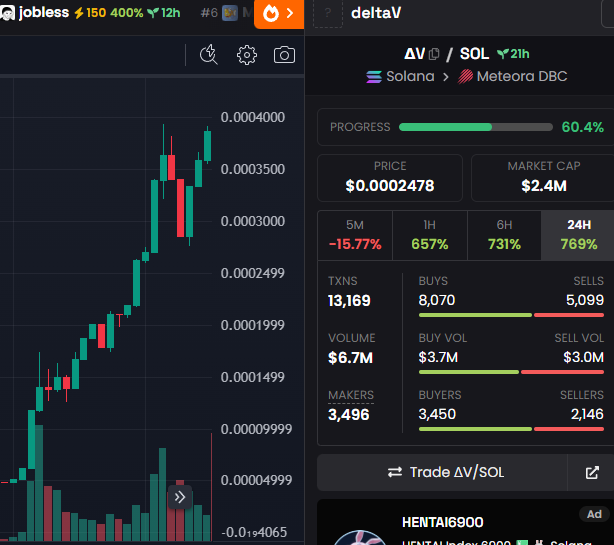Viewport: 614px width, 545px height.
Task: Open the quick search lightning magnifier icon
Action: [x=209, y=54]
